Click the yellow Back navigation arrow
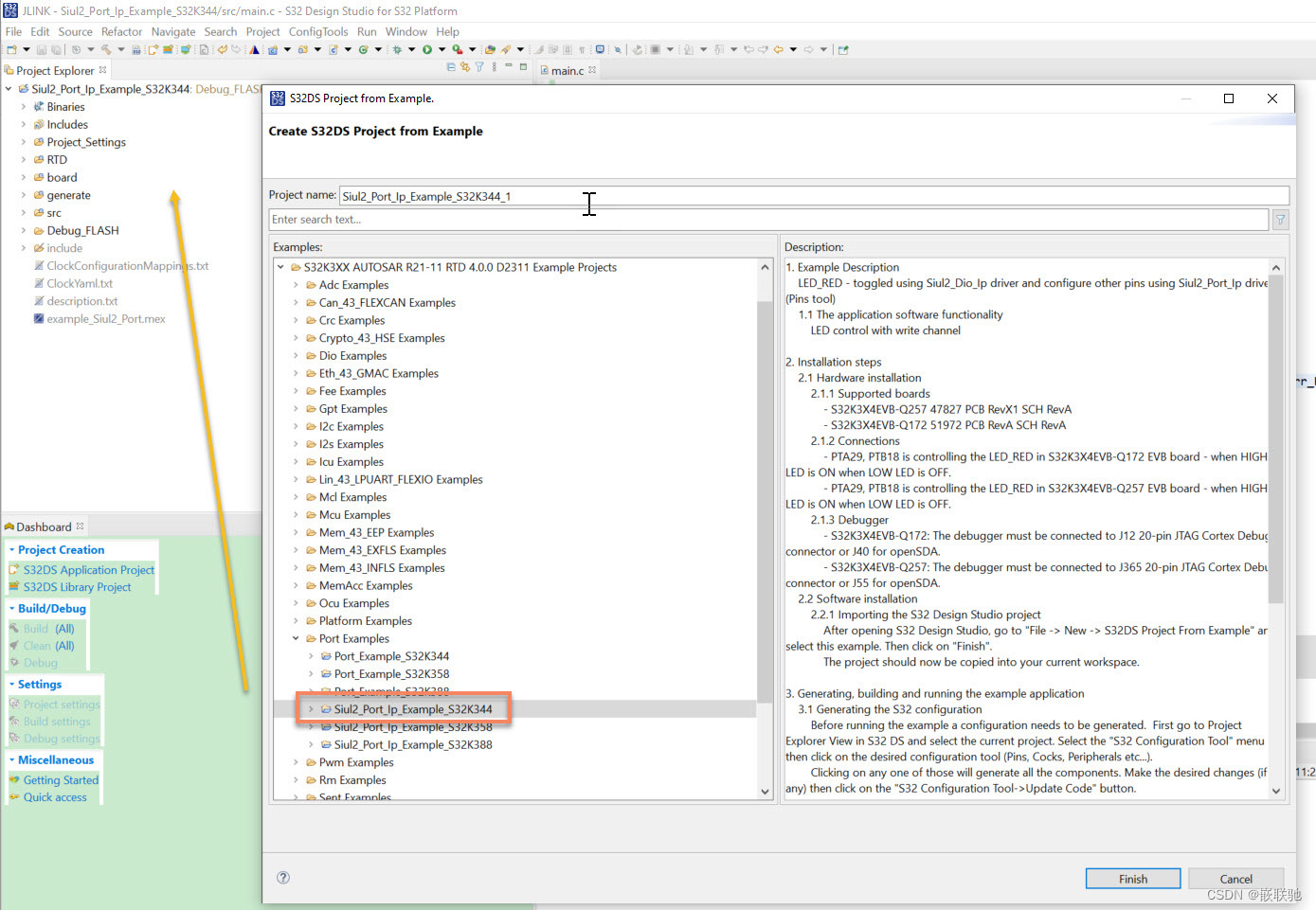Viewport: 1316px width, 910px height. [x=779, y=49]
